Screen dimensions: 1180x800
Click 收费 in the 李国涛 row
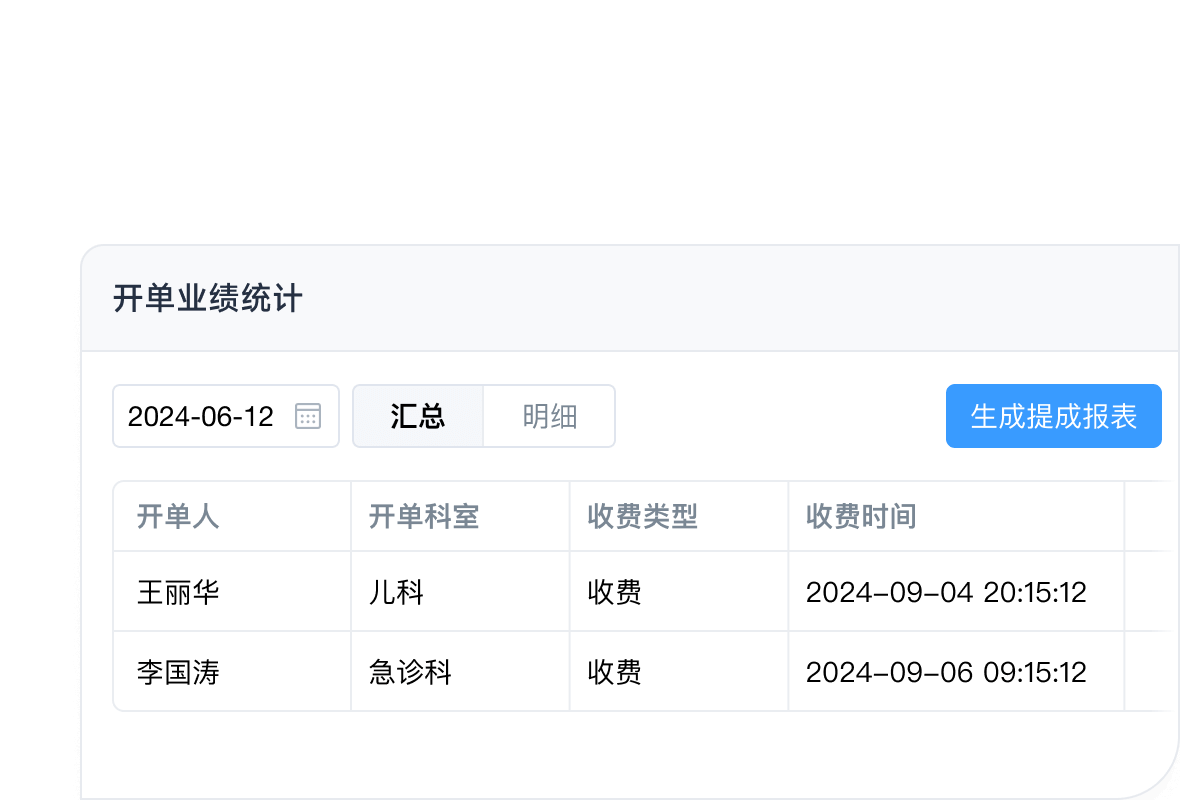[614, 672]
